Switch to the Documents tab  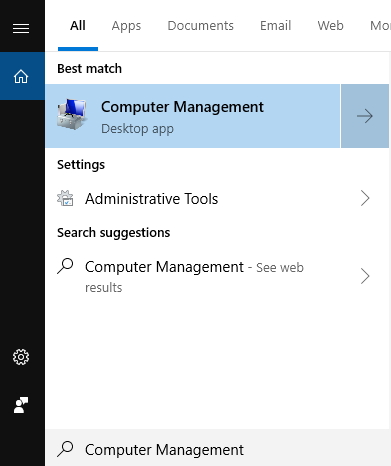[200, 26]
